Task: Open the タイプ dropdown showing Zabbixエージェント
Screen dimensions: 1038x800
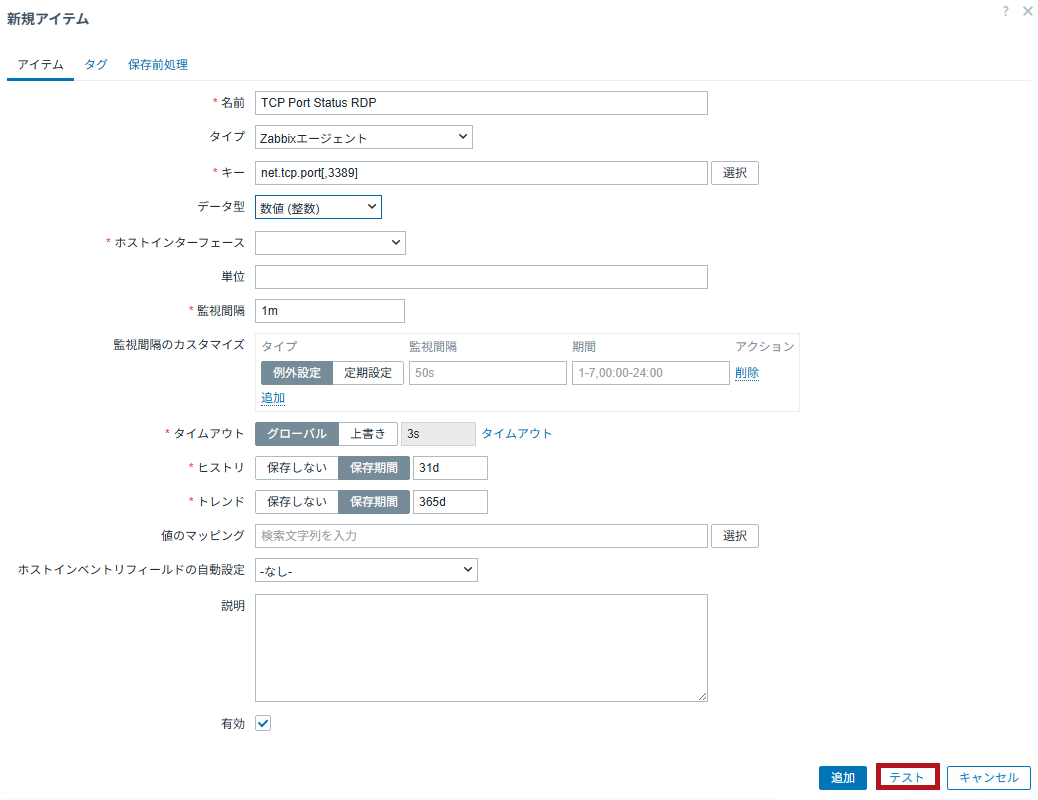Action: [363, 137]
